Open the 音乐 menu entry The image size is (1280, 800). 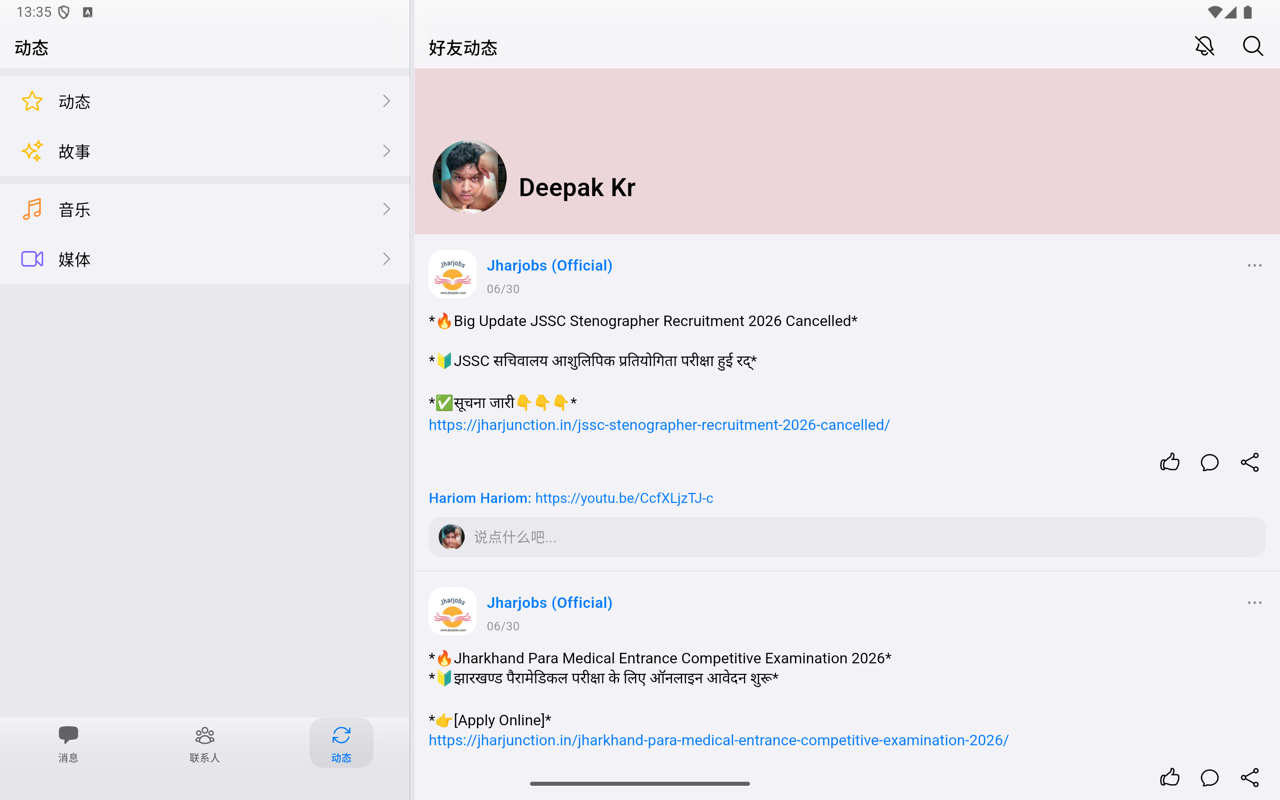coord(205,209)
